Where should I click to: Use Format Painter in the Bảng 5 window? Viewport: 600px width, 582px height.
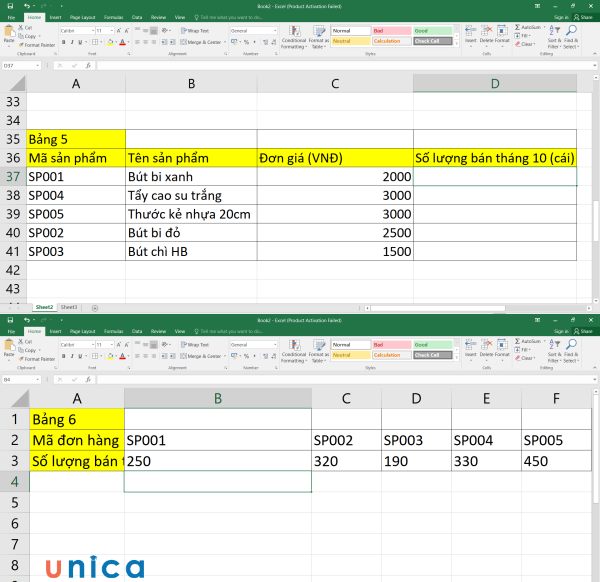click(37, 45)
